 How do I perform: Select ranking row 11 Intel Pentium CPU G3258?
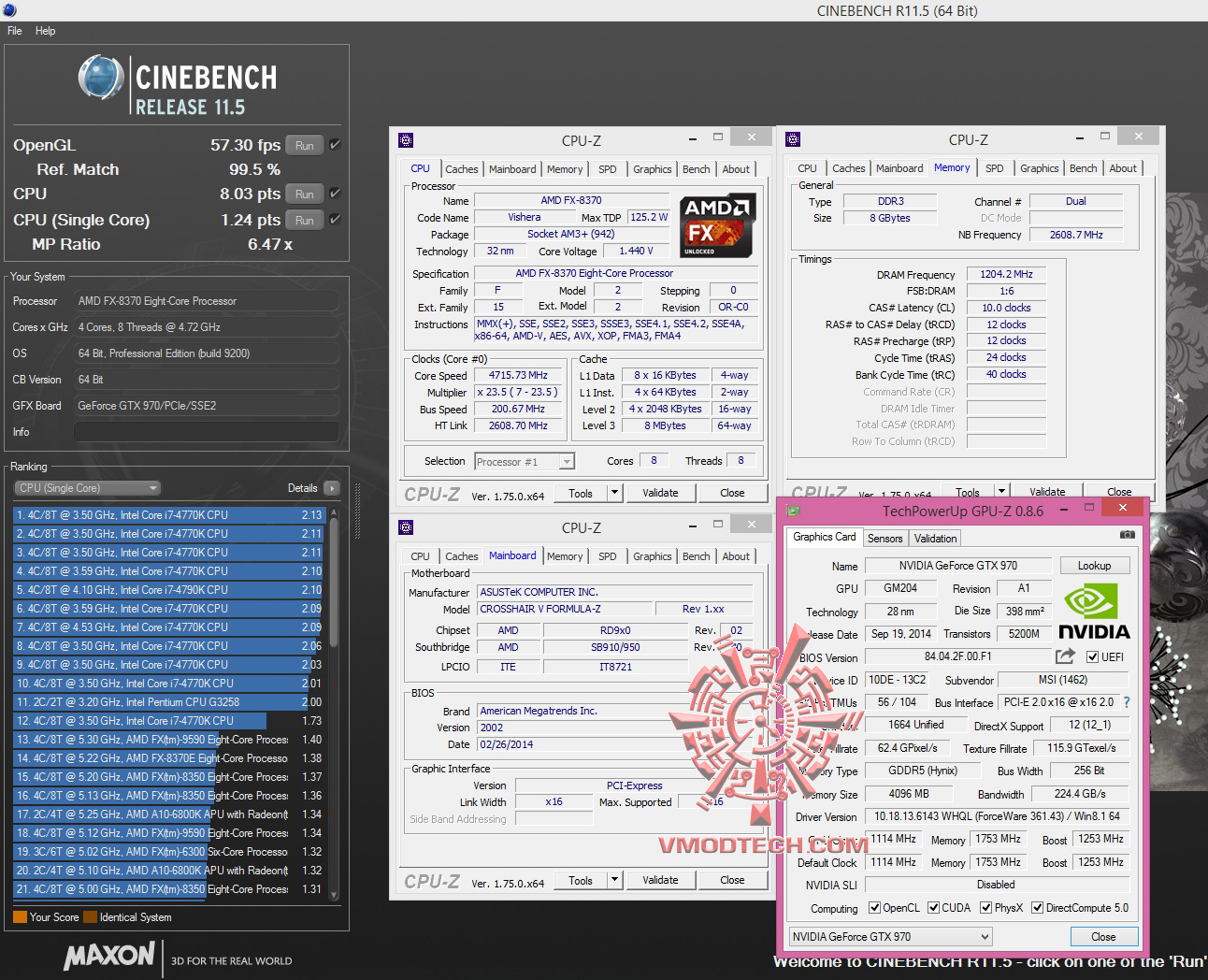[168, 702]
